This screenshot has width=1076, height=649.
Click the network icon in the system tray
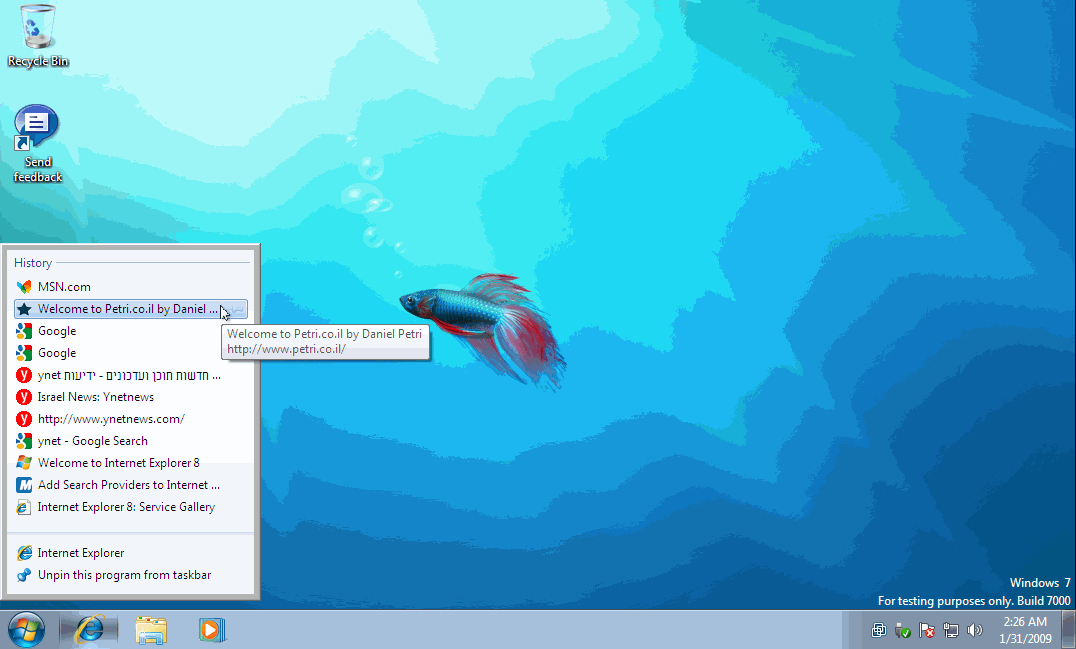coord(951,631)
